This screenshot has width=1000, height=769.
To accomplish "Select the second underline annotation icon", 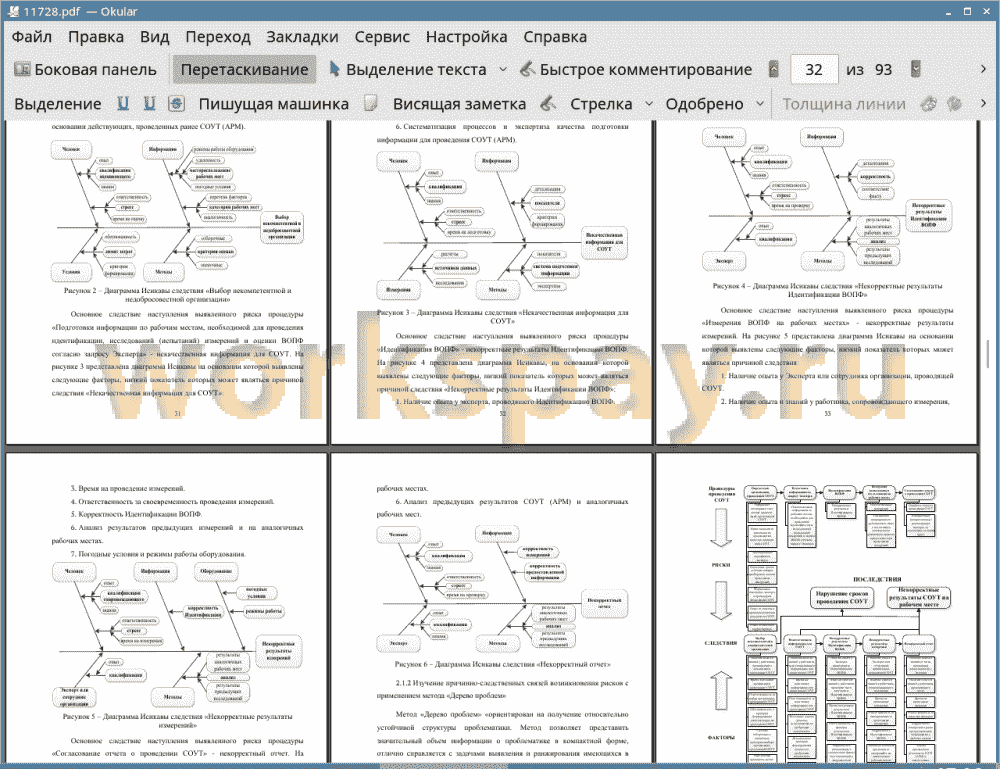I will coord(149,103).
